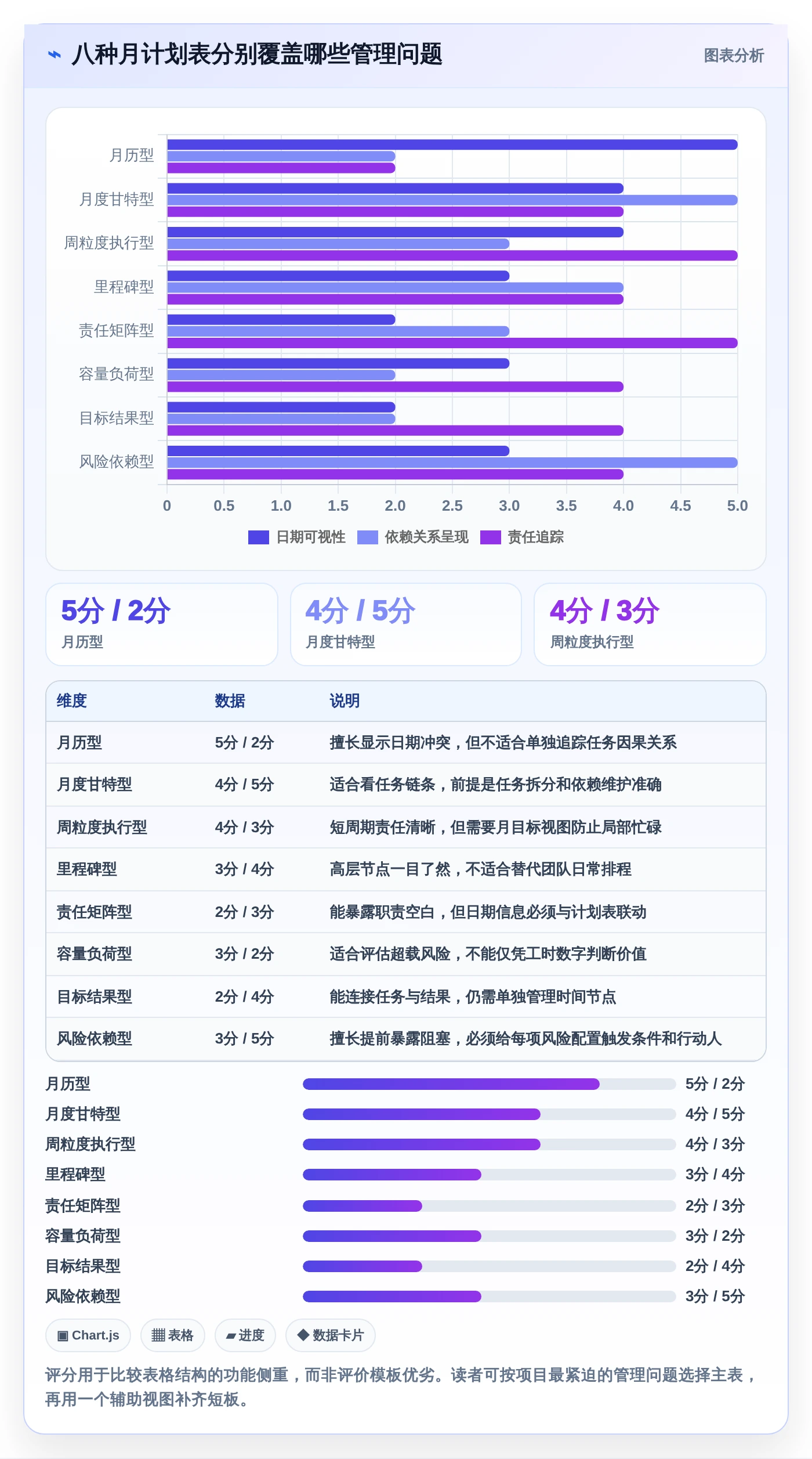Viewport: 812px width, 1459px height.
Task: Toggle the 责任追踪 legend swatch
Action: (x=491, y=537)
